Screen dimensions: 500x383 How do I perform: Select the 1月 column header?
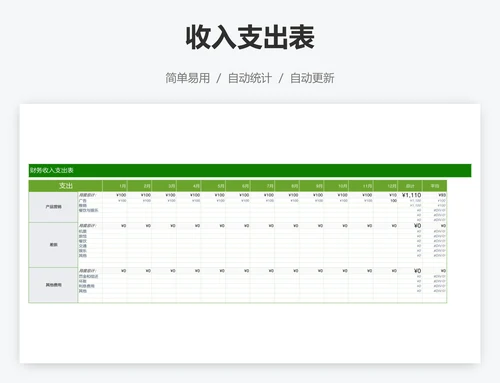coord(115,186)
